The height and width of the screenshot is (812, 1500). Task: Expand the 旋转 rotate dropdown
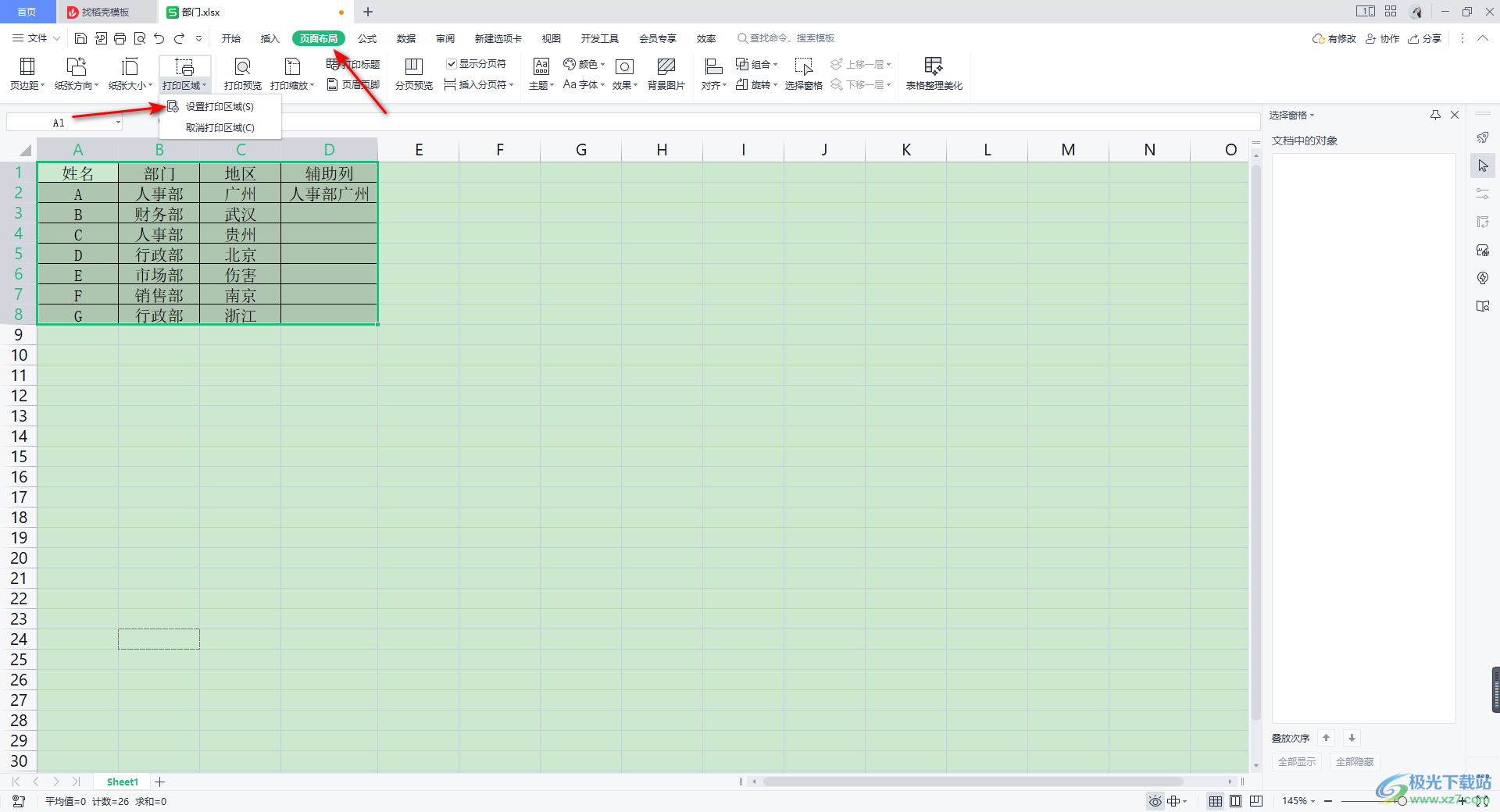[775, 85]
